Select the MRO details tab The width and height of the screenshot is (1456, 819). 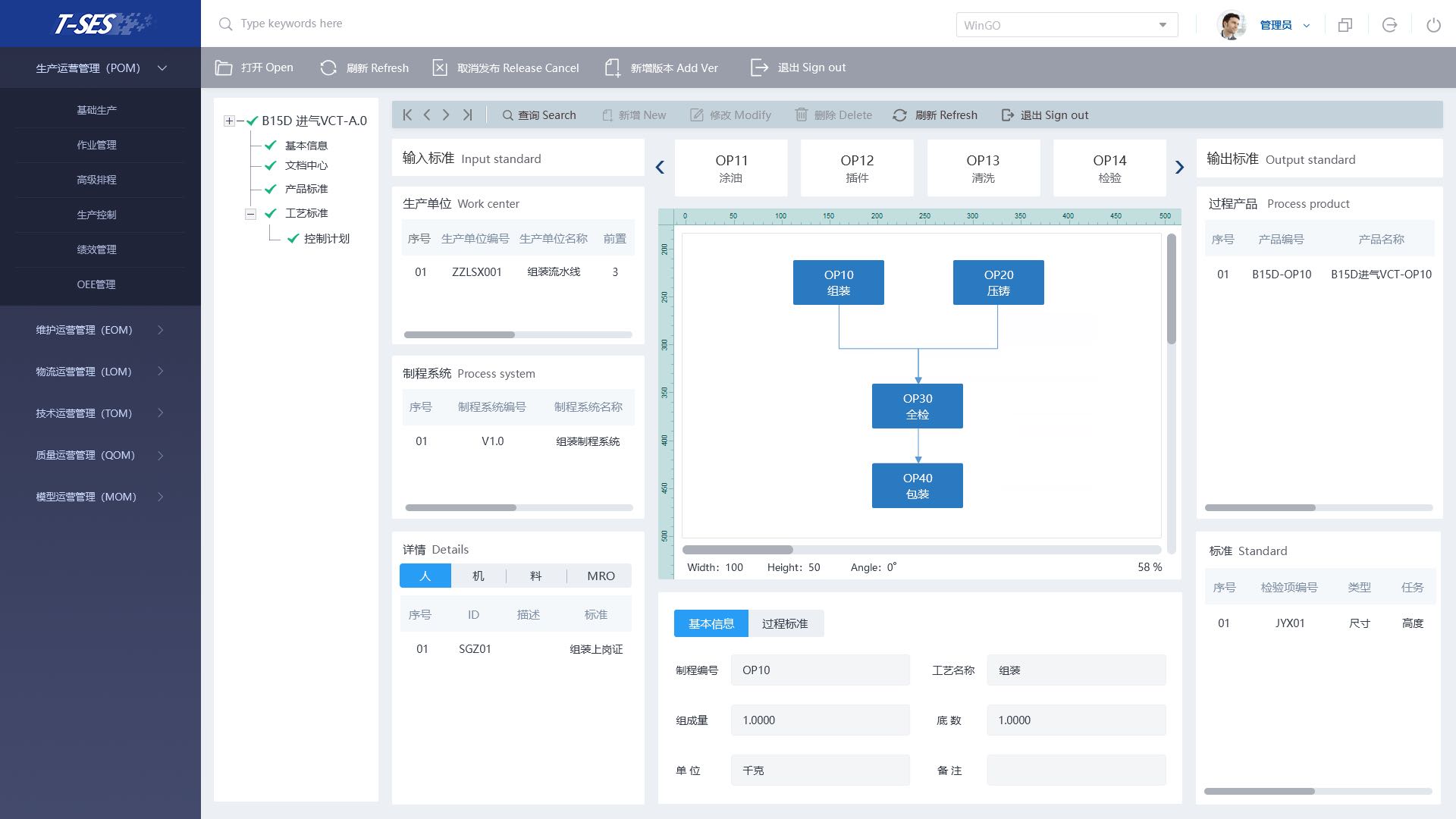pyautogui.click(x=601, y=576)
